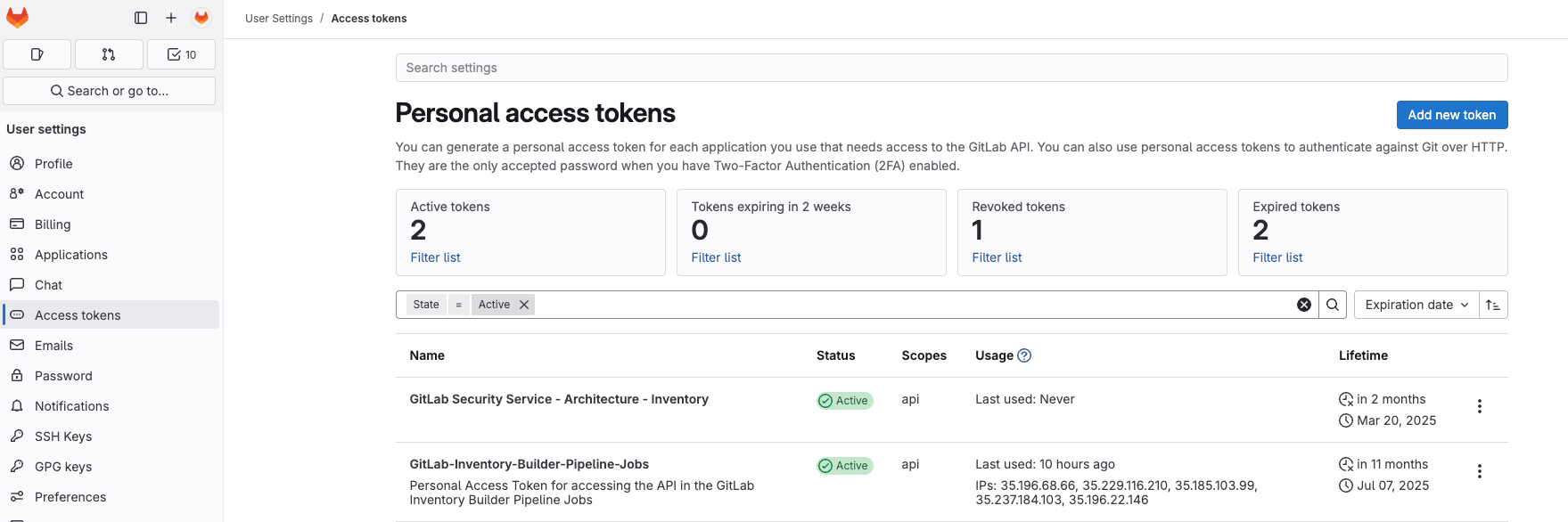Viewport: 1568px width, 522px height.
Task: Click Last used: 10 hours ago text
Action: (1045, 464)
